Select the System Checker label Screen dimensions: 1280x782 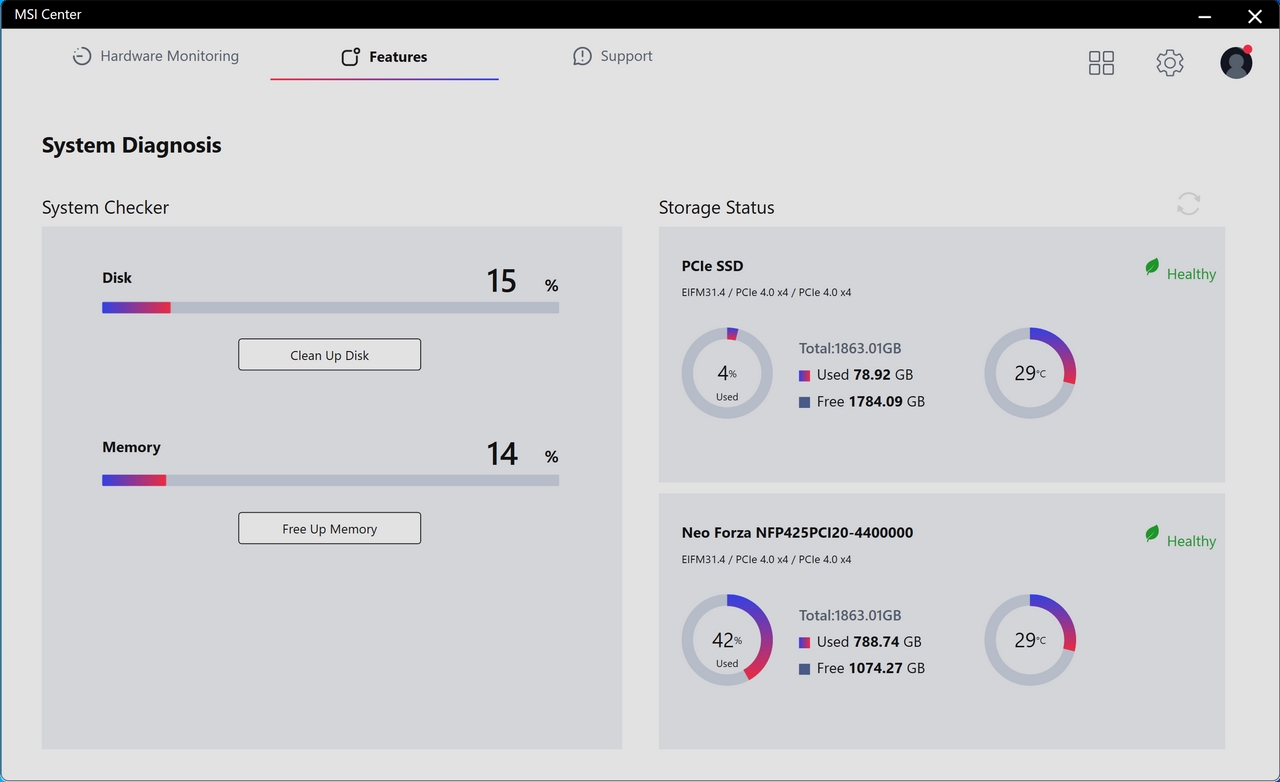coord(105,207)
